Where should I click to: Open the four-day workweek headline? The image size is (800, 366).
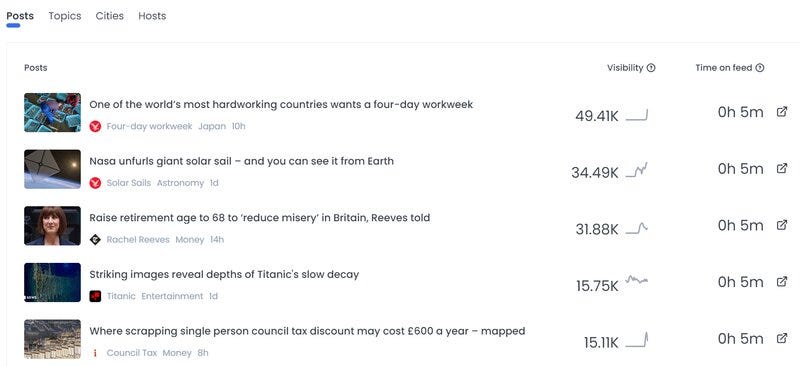point(281,105)
